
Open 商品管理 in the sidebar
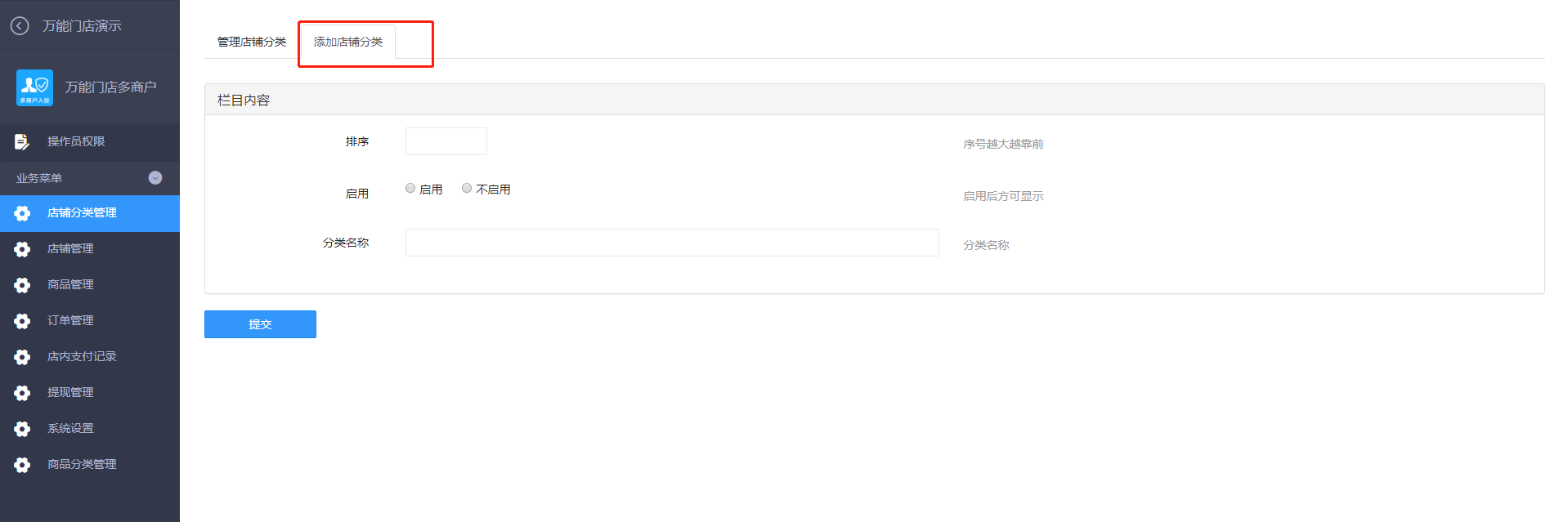pos(90,285)
